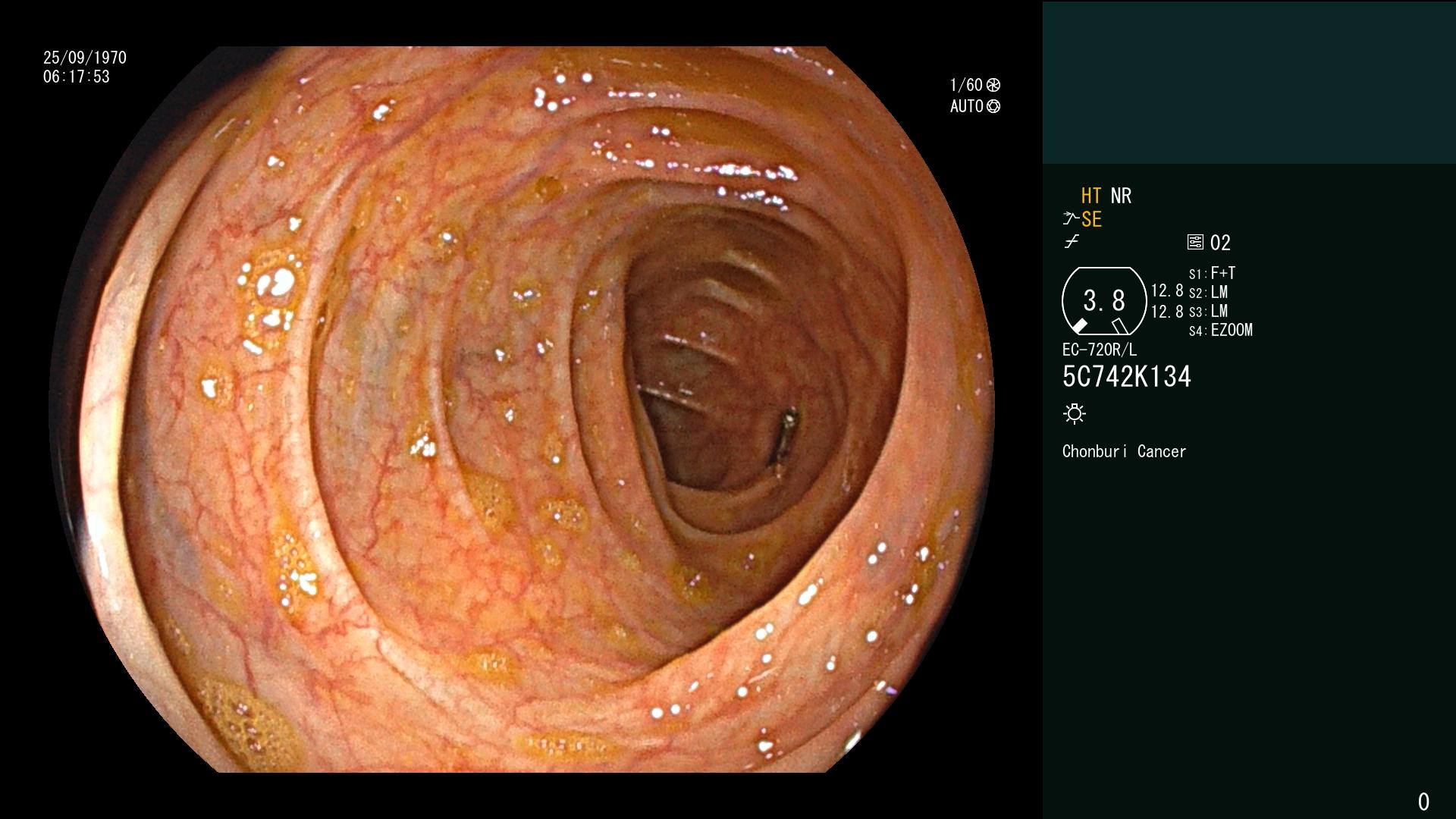Click the AUTO iris mode icon
Viewport: 1456px width, 819px height.
(x=993, y=106)
